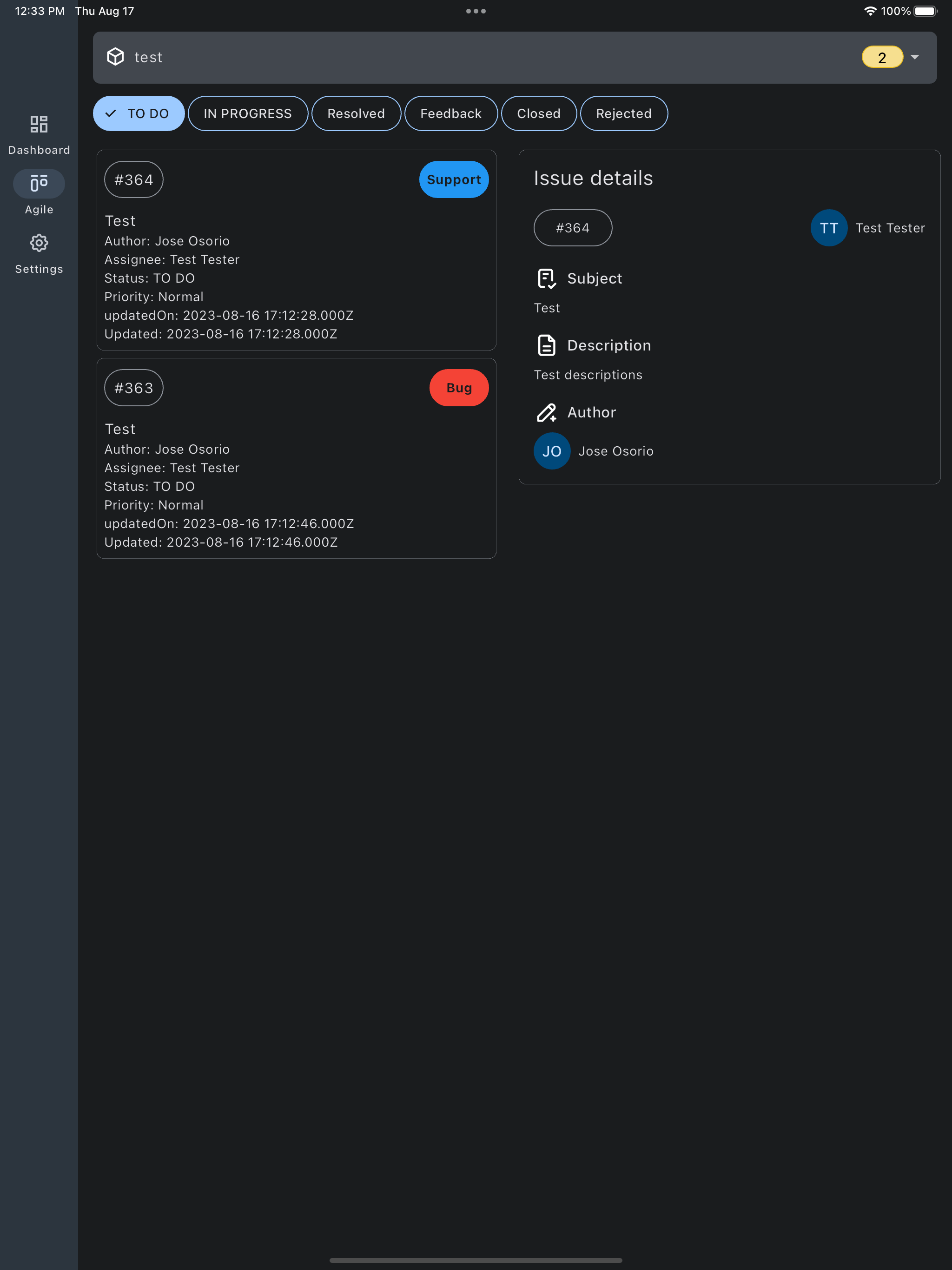Image resolution: width=952 pixels, height=1270 pixels.
Task: Toggle the Closed status chip
Action: click(539, 114)
